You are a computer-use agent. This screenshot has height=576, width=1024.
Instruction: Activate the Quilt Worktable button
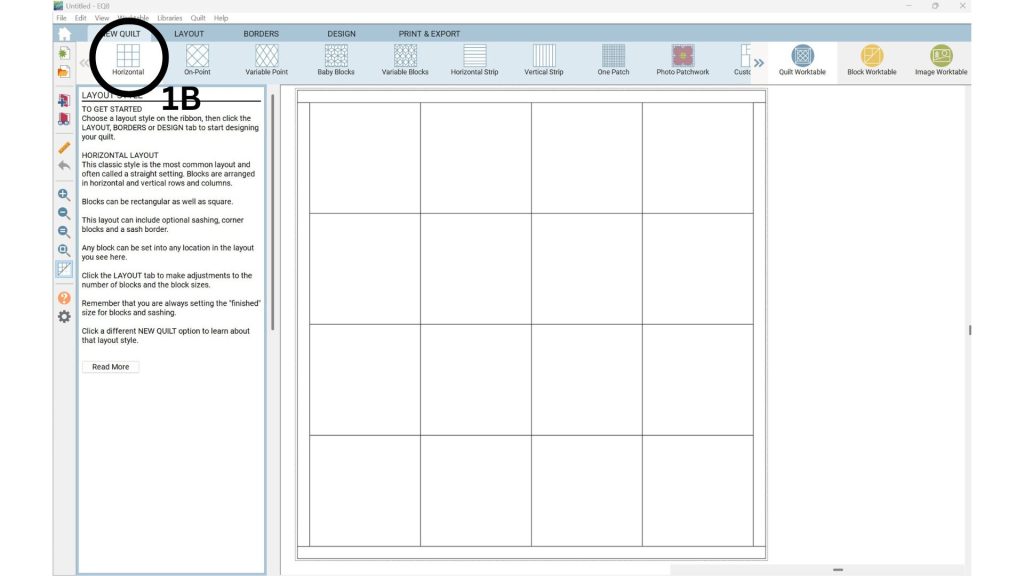pyautogui.click(x=802, y=58)
